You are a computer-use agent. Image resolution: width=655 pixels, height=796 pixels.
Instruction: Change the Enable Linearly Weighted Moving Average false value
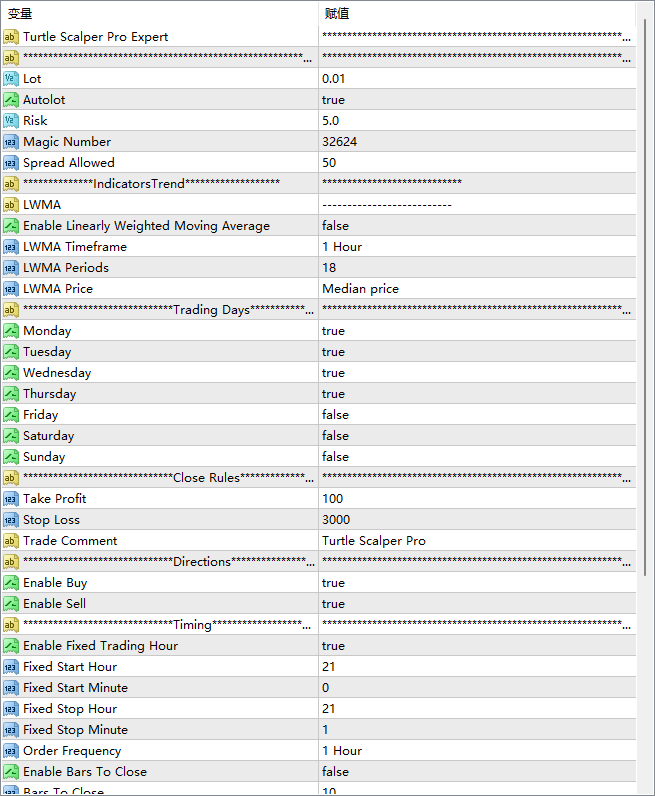pyautogui.click(x=477, y=225)
